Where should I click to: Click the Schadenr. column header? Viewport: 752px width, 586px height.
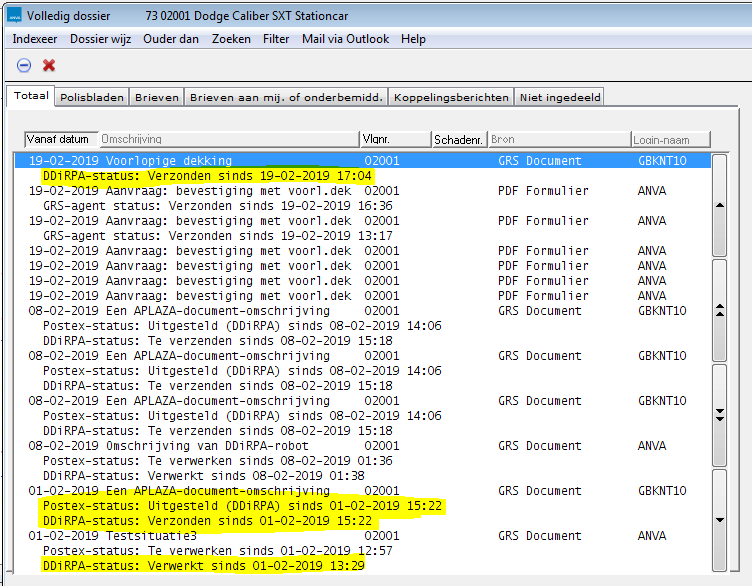pyautogui.click(x=459, y=139)
